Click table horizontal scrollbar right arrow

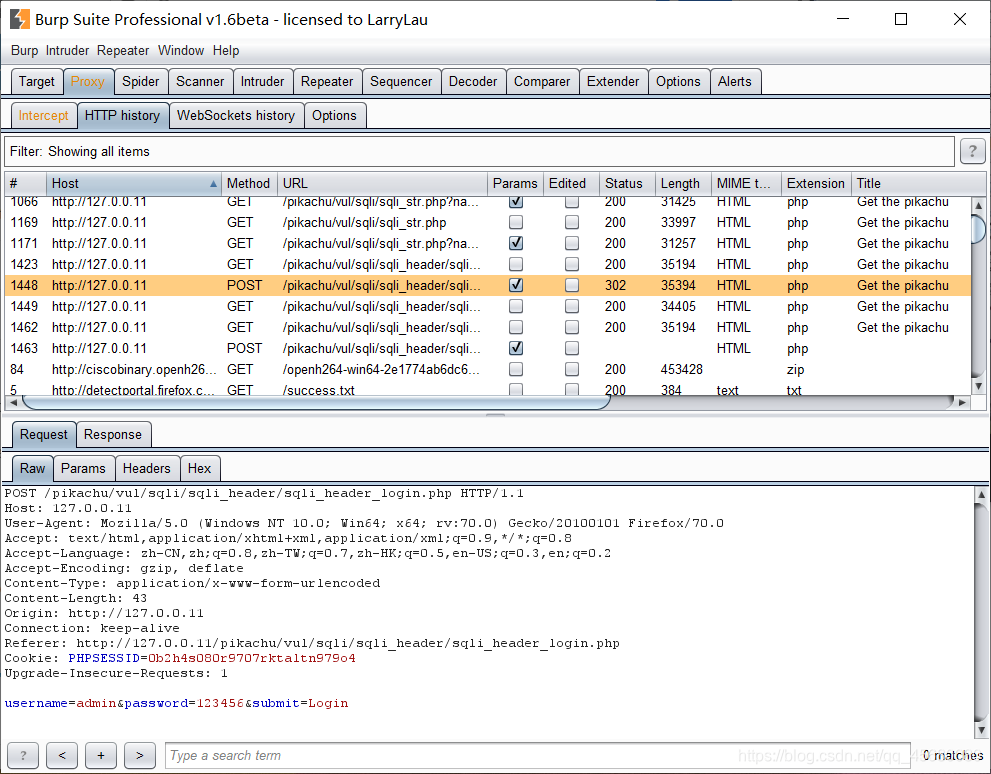(x=963, y=402)
